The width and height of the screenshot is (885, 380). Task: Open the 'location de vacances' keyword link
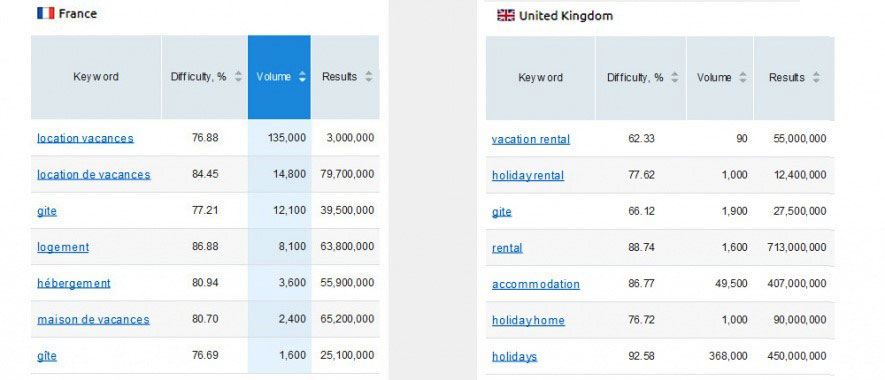coord(94,174)
